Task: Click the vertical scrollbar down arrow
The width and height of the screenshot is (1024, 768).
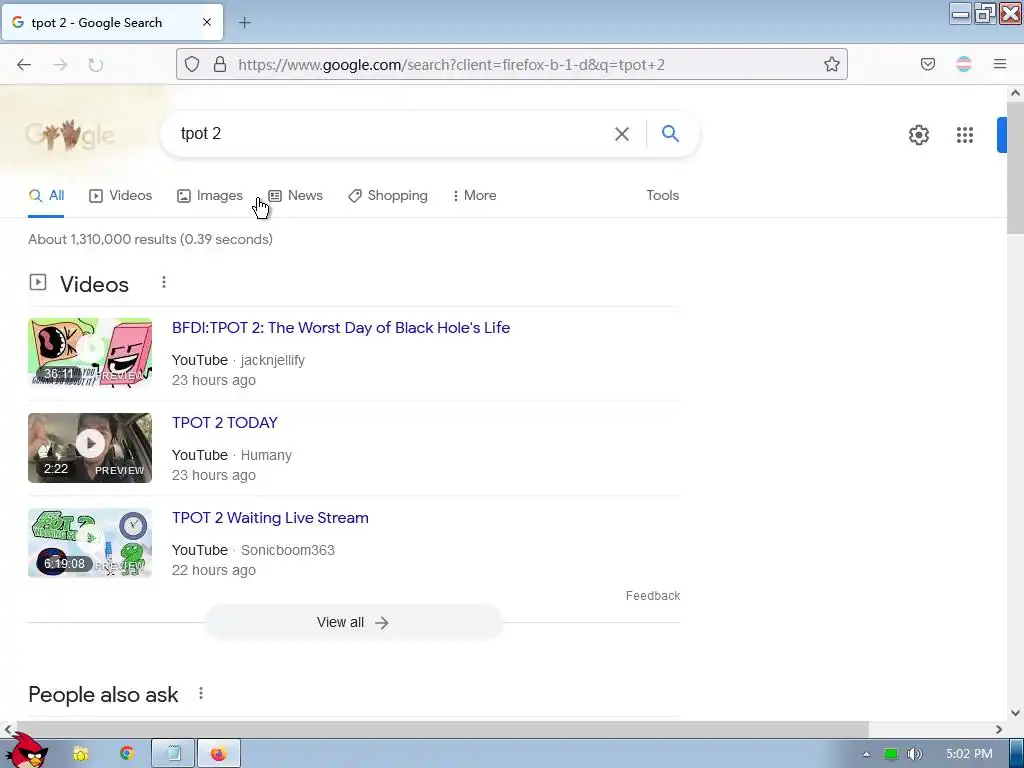Action: pos(1016,713)
